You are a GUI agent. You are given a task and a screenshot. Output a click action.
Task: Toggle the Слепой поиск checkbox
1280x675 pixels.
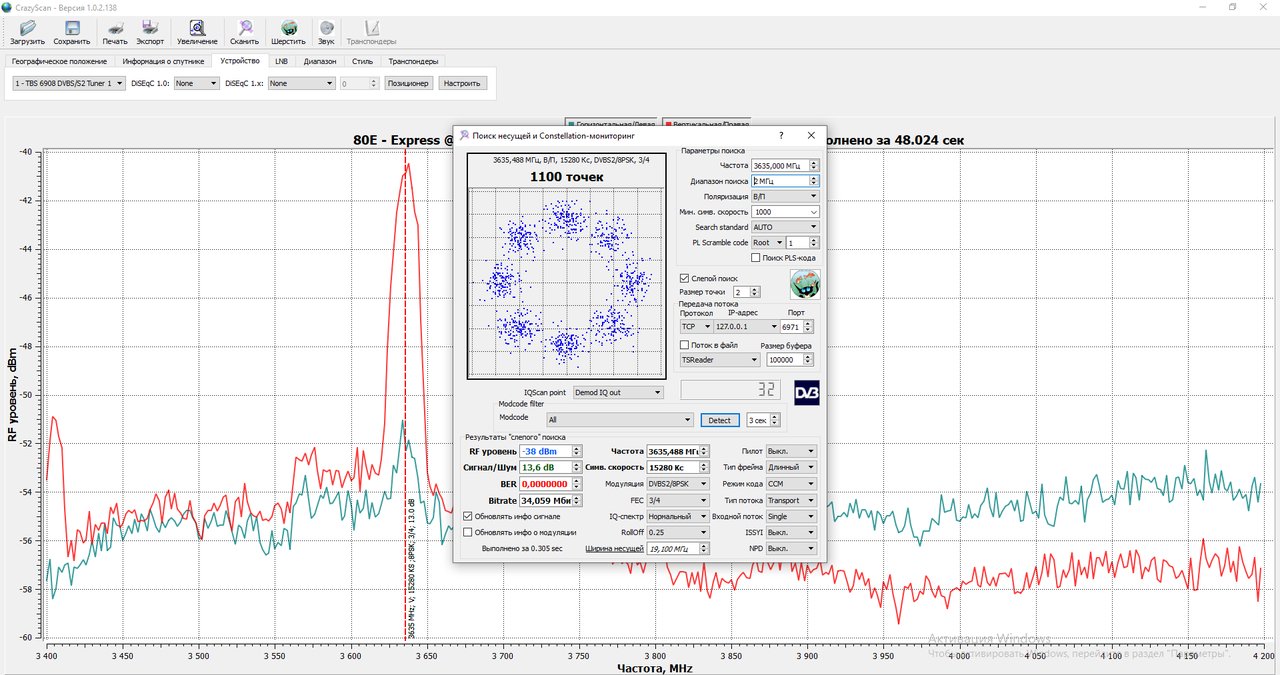(x=684, y=278)
